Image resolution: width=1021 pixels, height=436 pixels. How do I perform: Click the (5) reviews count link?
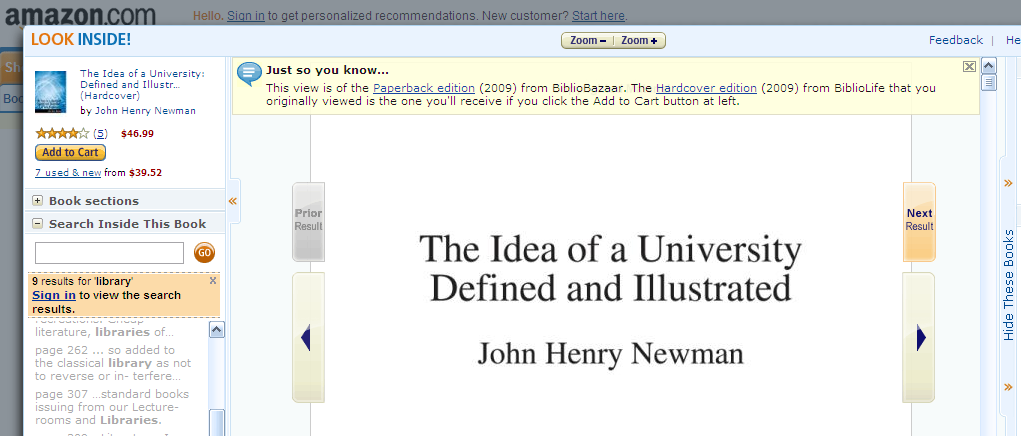[100, 133]
